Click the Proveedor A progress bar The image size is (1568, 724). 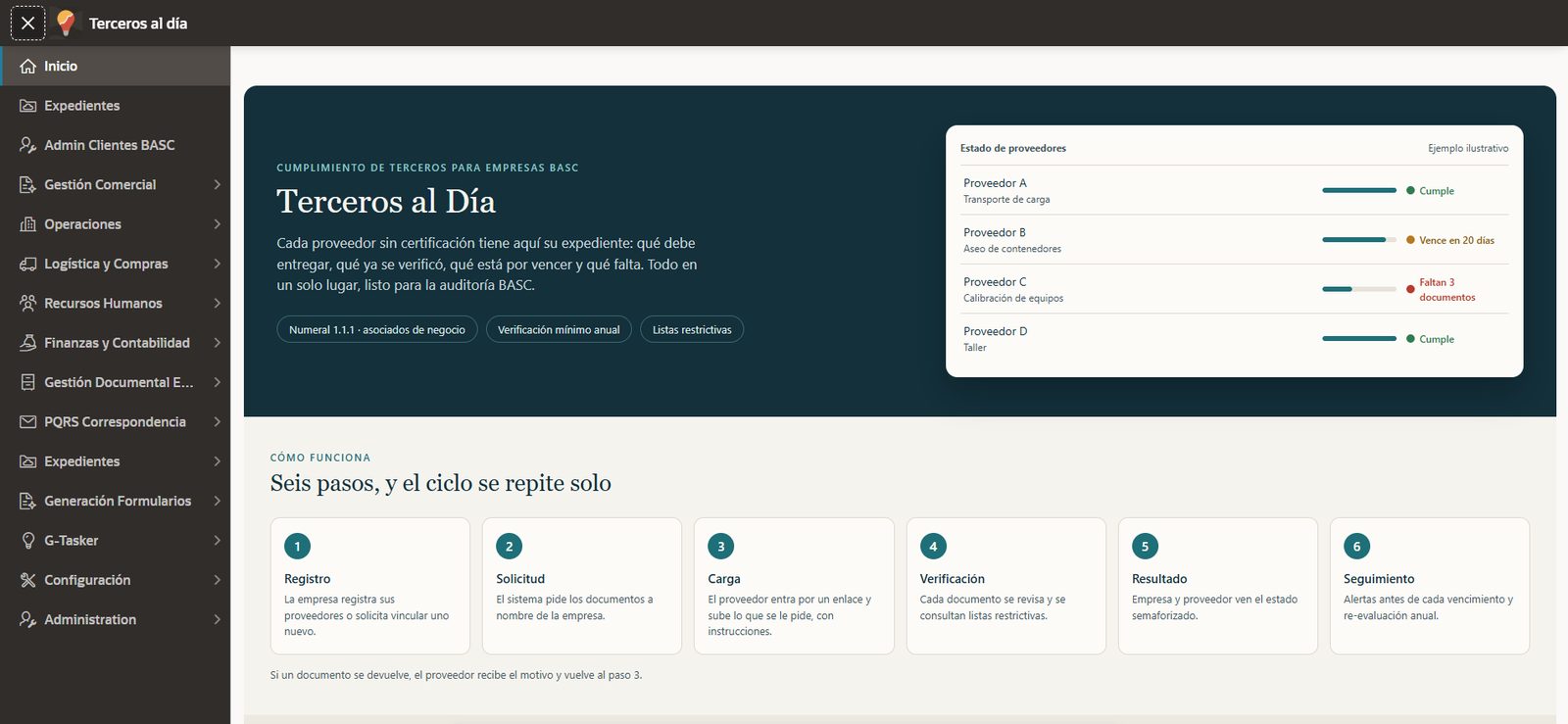point(1359,190)
